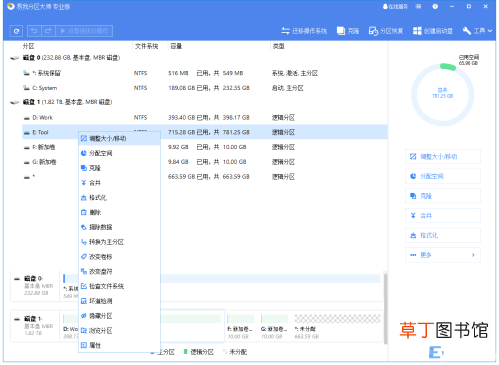Click 克隆 button in right panel
This screenshot has width=499, height=365.
click(x=443, y=196)
